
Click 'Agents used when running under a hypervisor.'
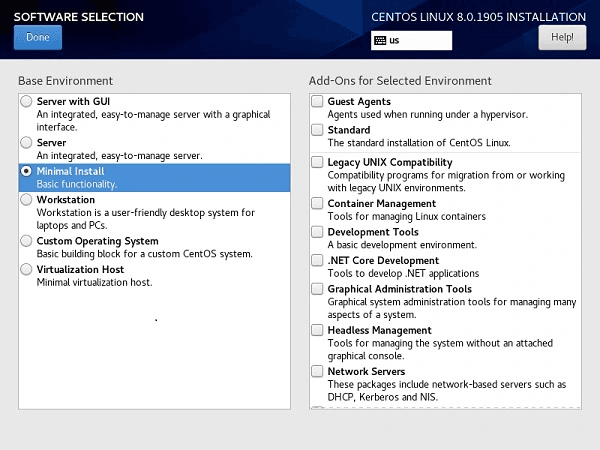click(x=428, y=114)
